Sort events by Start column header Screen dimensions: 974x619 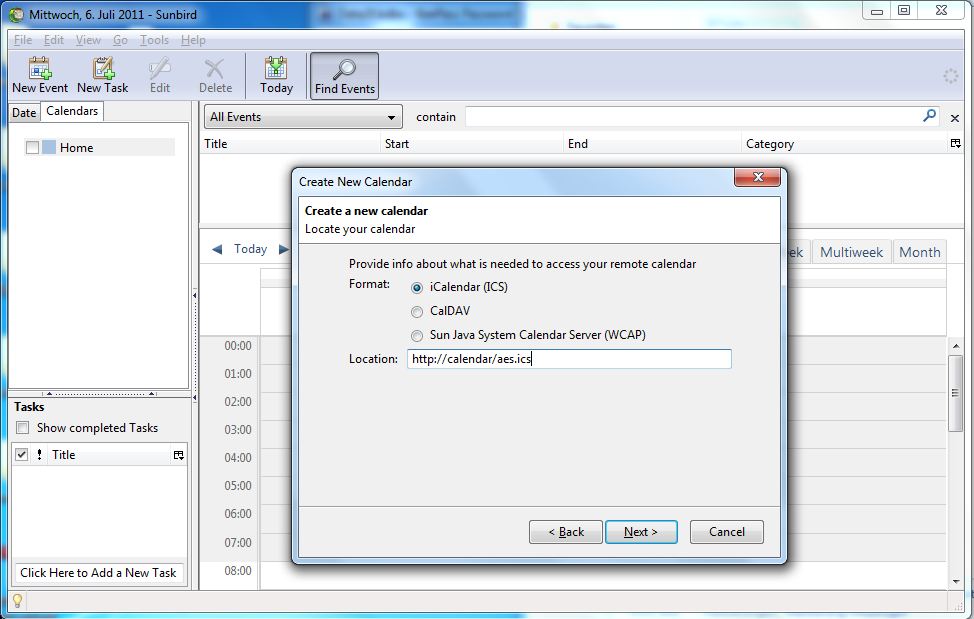click(471, 144)
